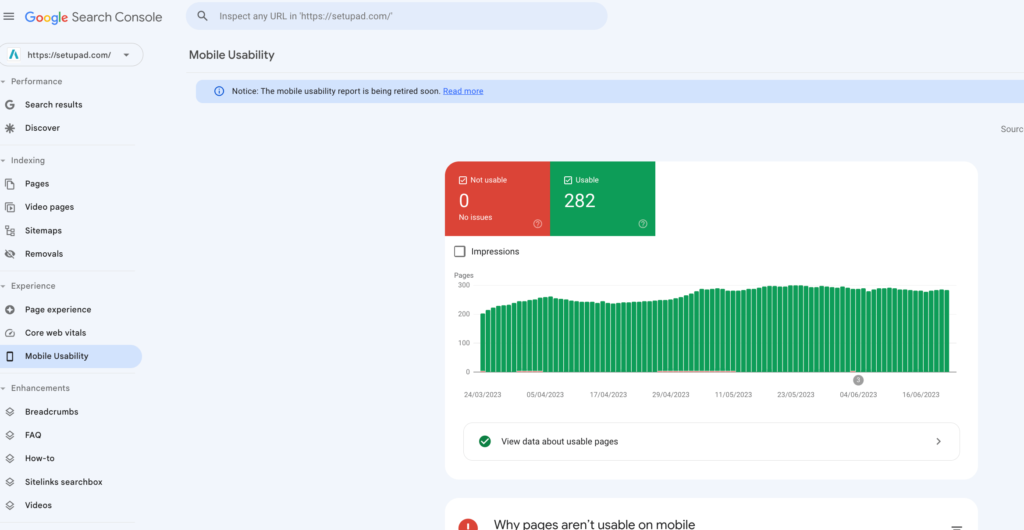Click the Sitemaps icon in sidebar
This screenshot has height=530, width=1024.
pos(10,231)
